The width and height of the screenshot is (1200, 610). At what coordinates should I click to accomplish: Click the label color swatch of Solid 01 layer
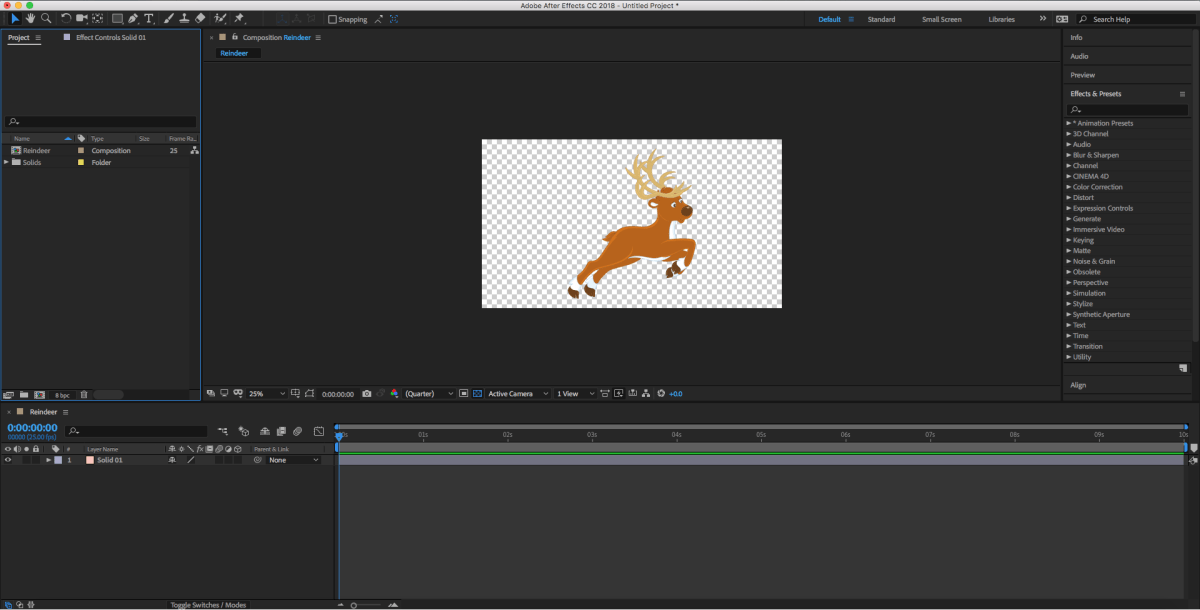pyautogui.click(x=58, y=460)
